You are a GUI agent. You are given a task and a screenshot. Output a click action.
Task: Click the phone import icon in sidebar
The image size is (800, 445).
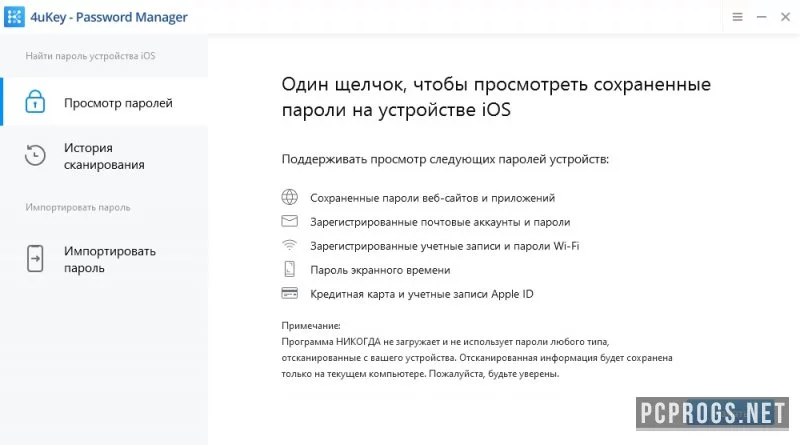(x=35, y=259)
